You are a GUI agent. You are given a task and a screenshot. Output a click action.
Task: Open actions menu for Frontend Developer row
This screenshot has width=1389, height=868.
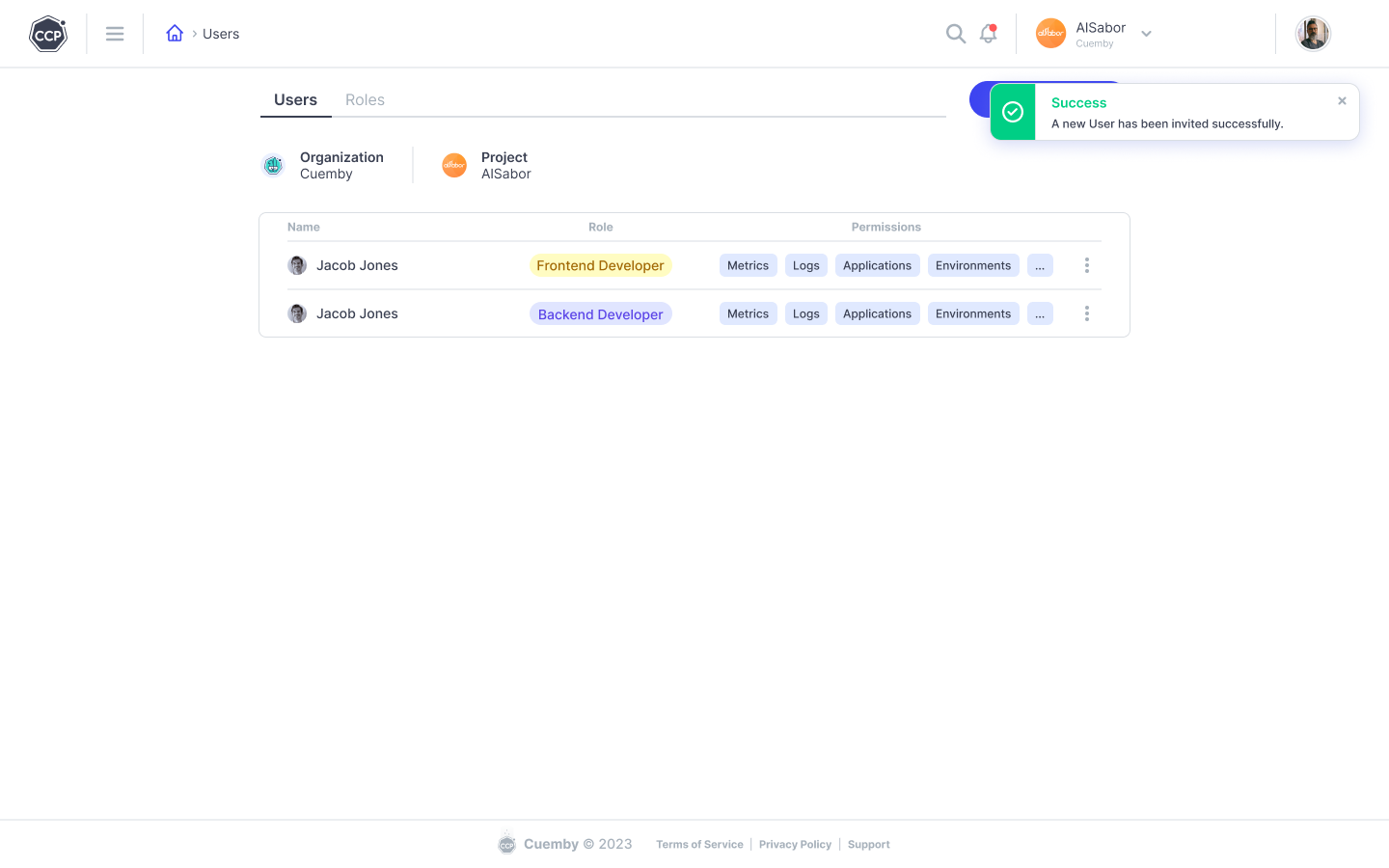[x=1087, y=265]
